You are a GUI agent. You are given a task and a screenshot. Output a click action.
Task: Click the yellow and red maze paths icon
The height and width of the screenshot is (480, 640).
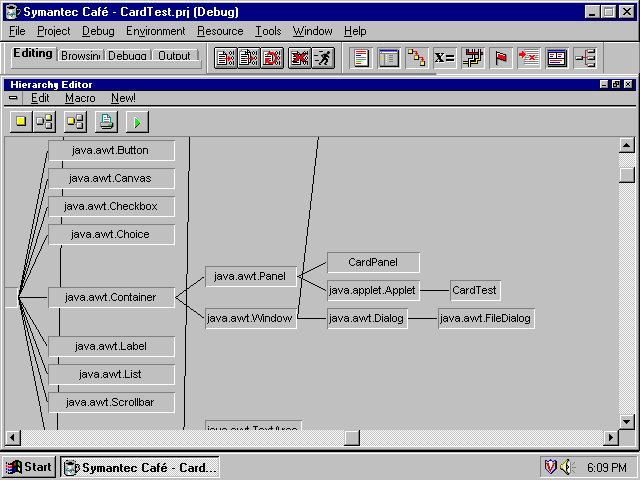[473, 58]
